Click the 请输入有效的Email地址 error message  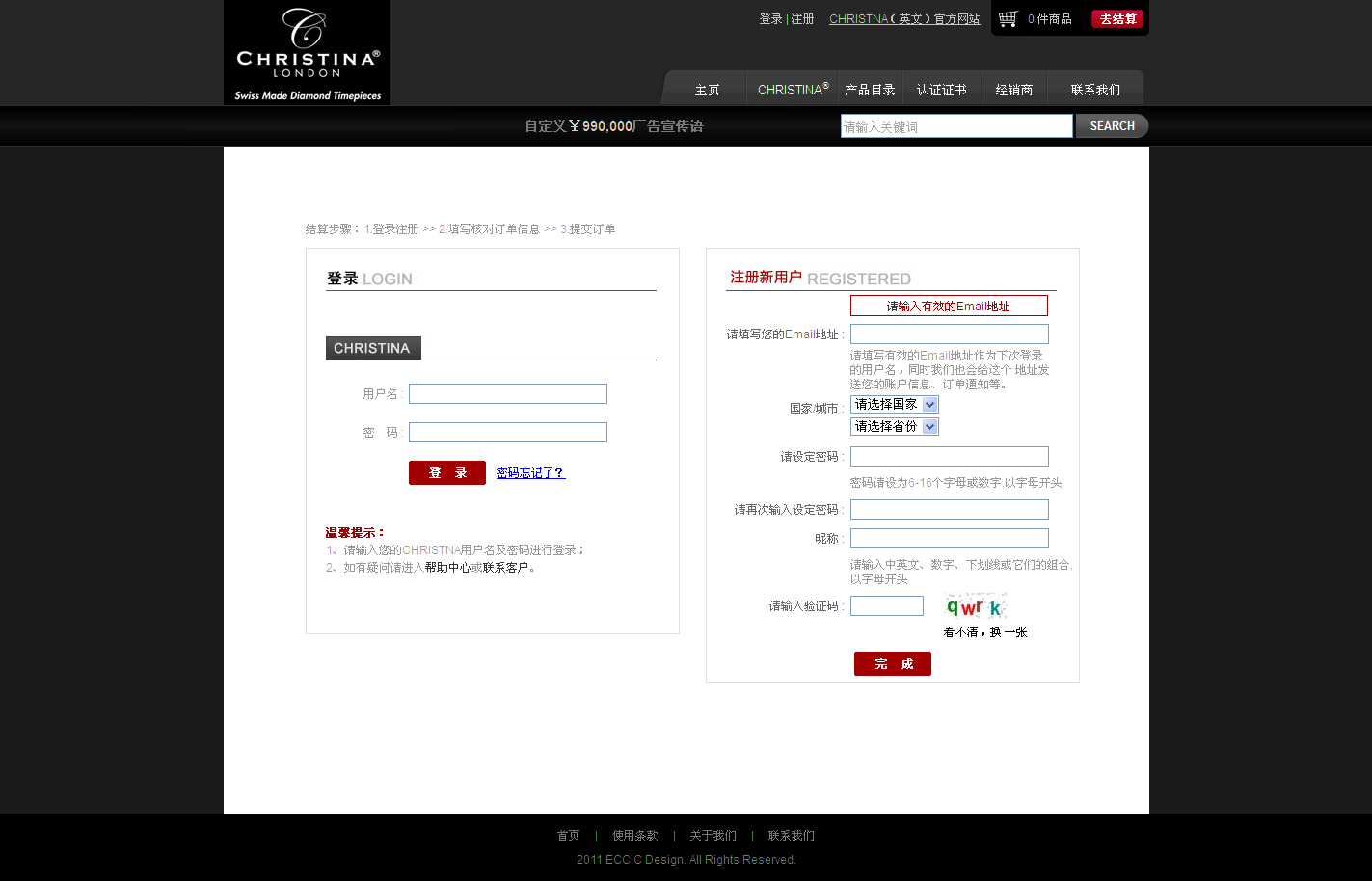[949, 306]
